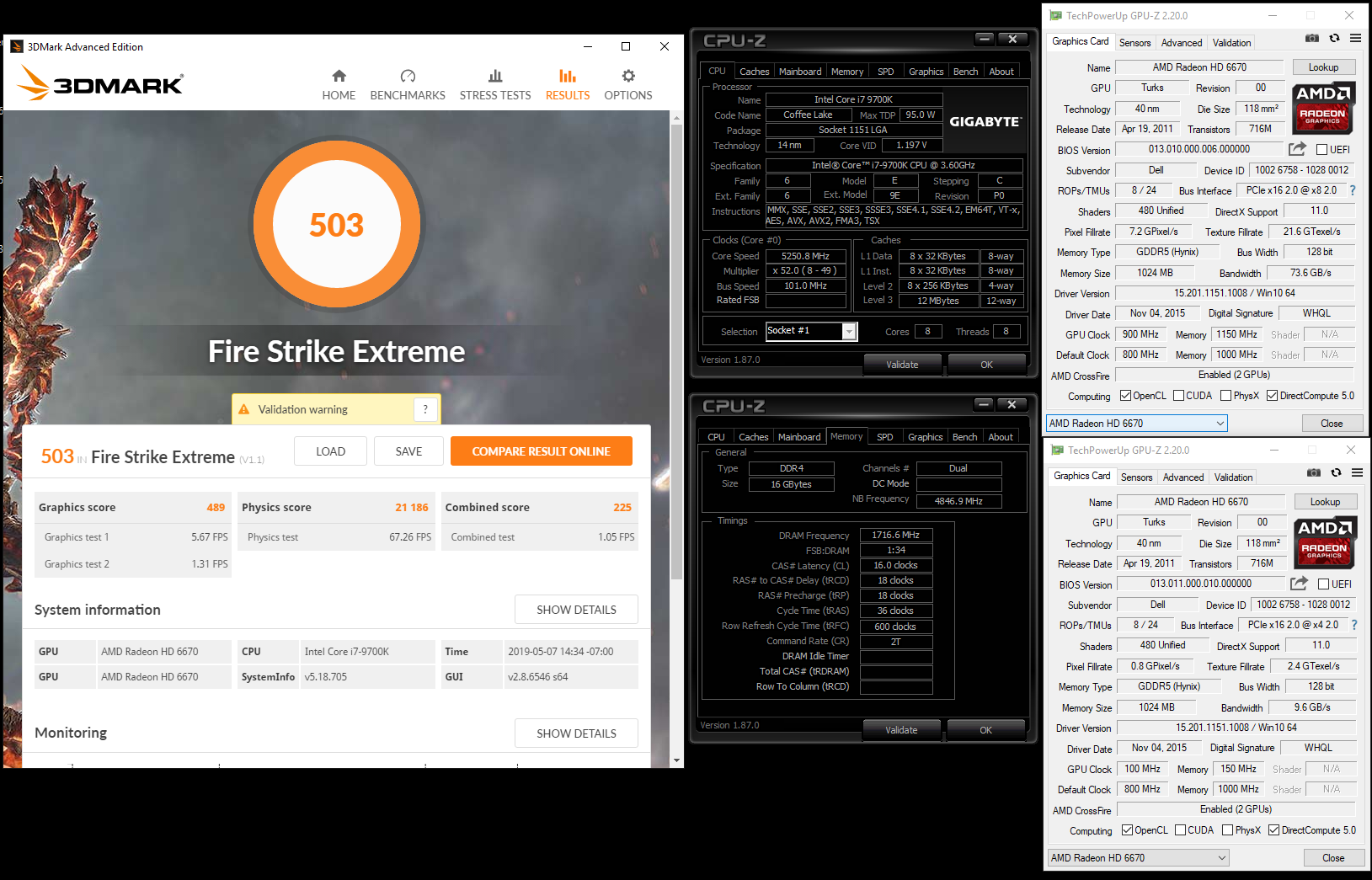The image size is (1372, 880).
Task: Switch to Caches tab in top CPU-Z
Action: point(754,72)
